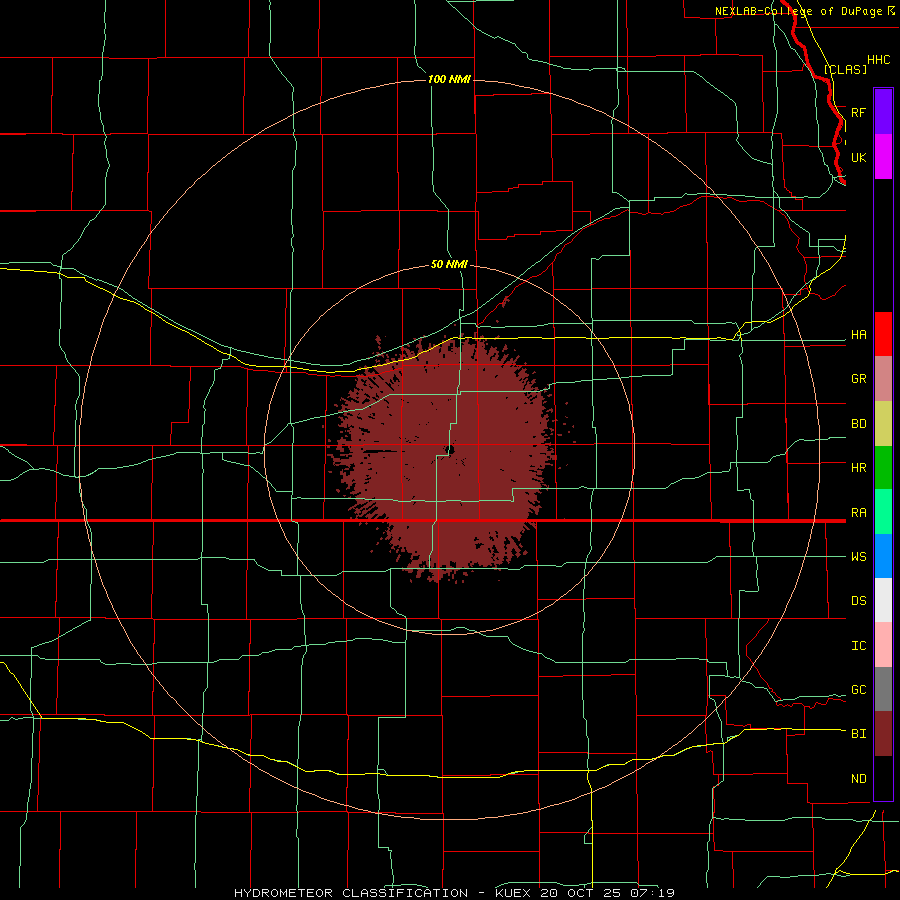900x900 pixels.
Task: Click the UK magenta legend swatch
Action: click(x=883, y=157)
